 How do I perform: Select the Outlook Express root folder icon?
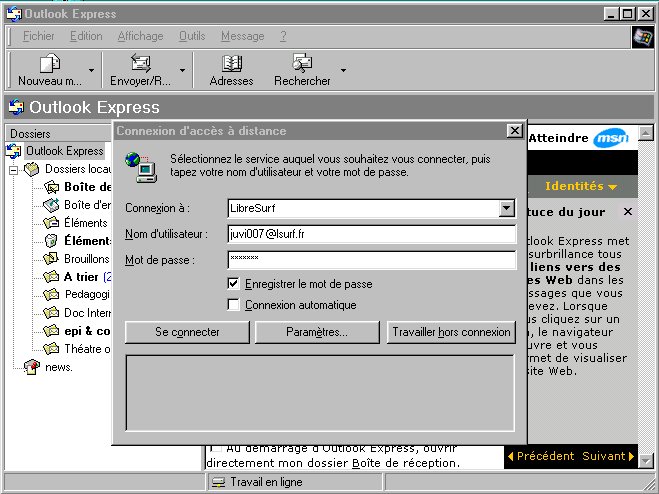13,151
